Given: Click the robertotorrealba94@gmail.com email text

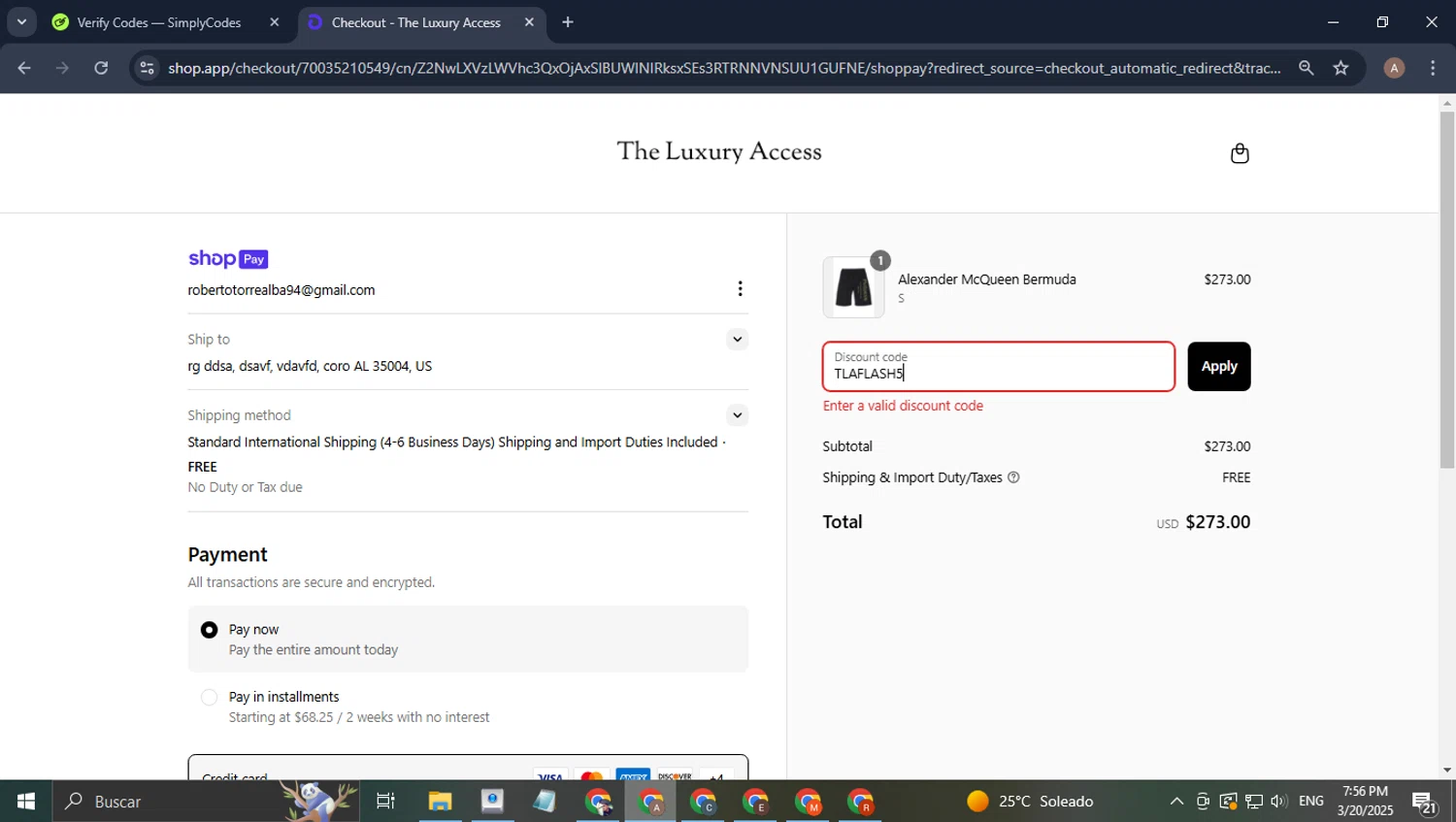Looking at the screenshot, I should point(281,290).
